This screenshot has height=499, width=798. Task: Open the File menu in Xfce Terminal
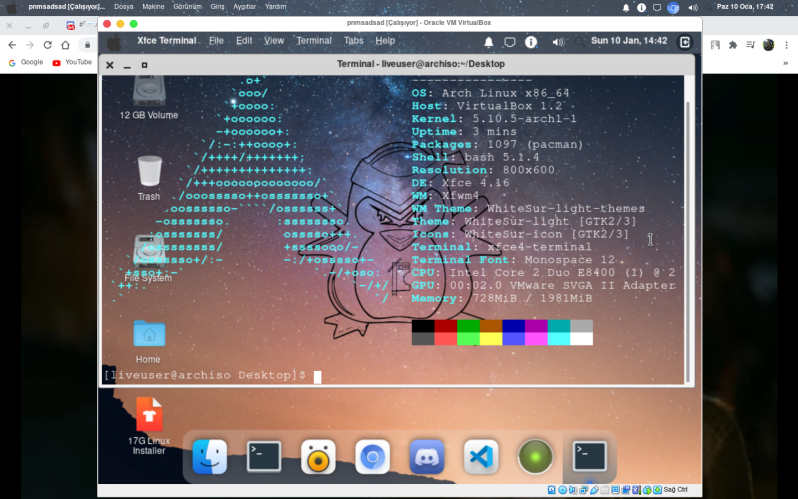point(216,41)
